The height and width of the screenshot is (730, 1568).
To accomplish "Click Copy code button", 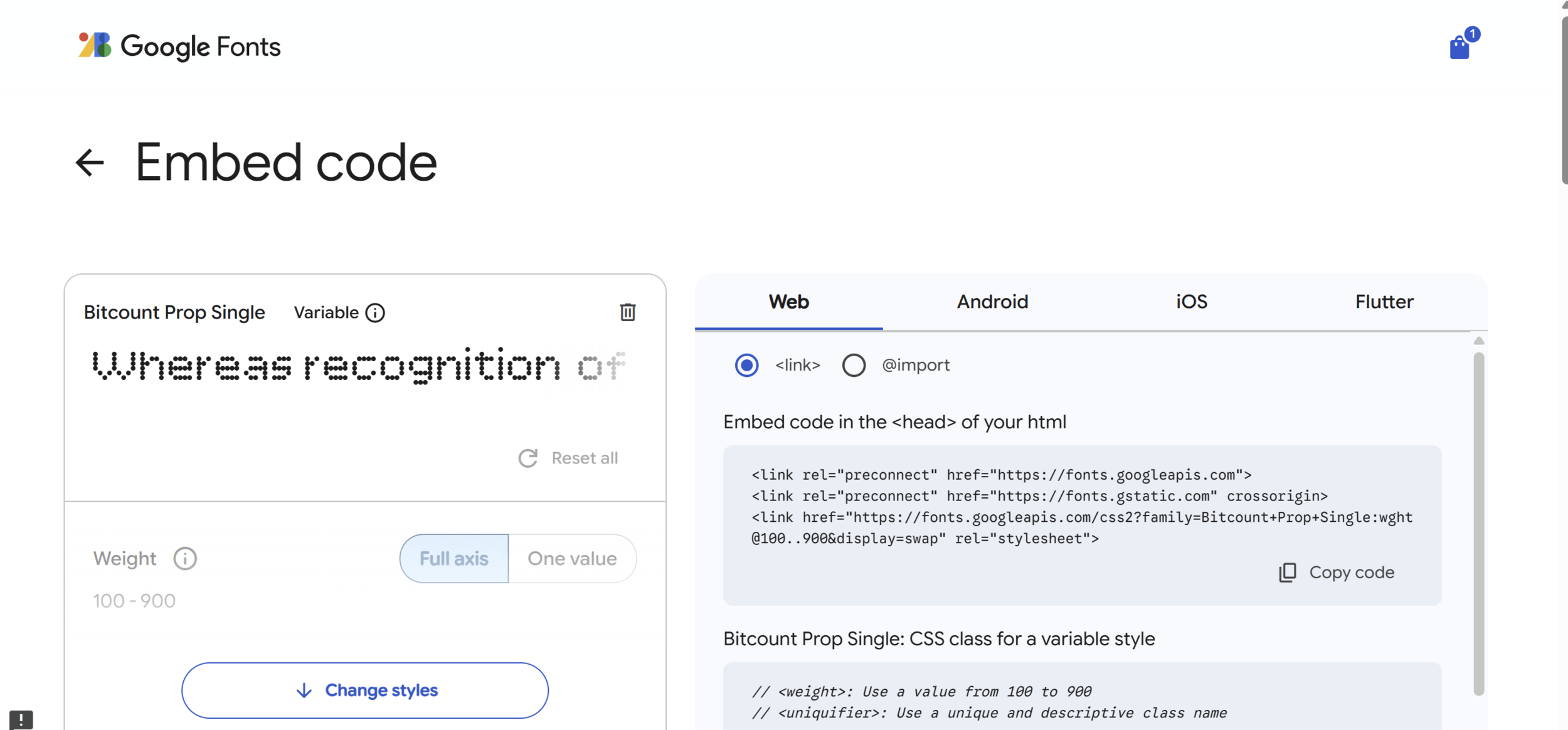I will 1337,573.
